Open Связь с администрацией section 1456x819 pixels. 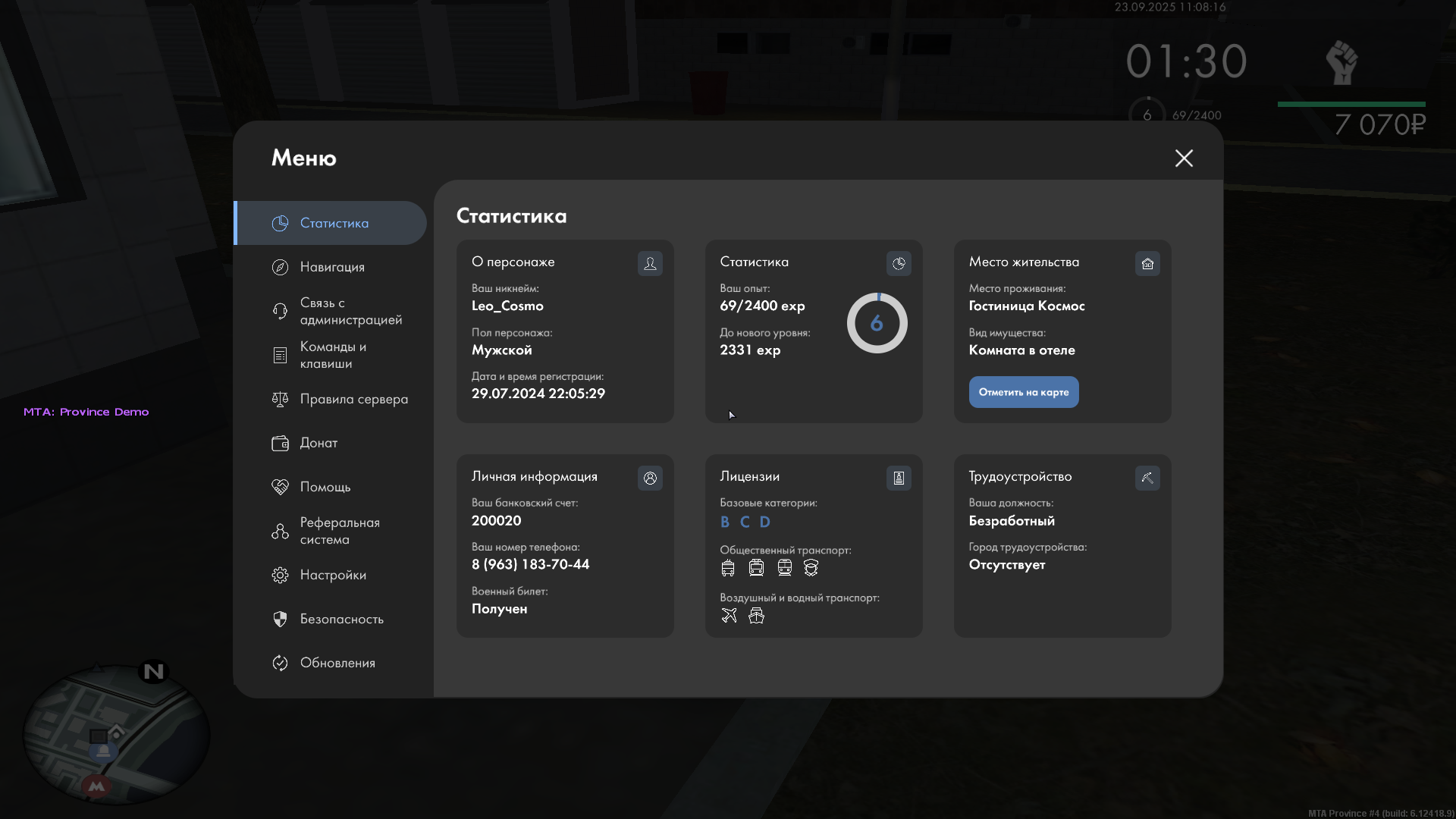350,311
